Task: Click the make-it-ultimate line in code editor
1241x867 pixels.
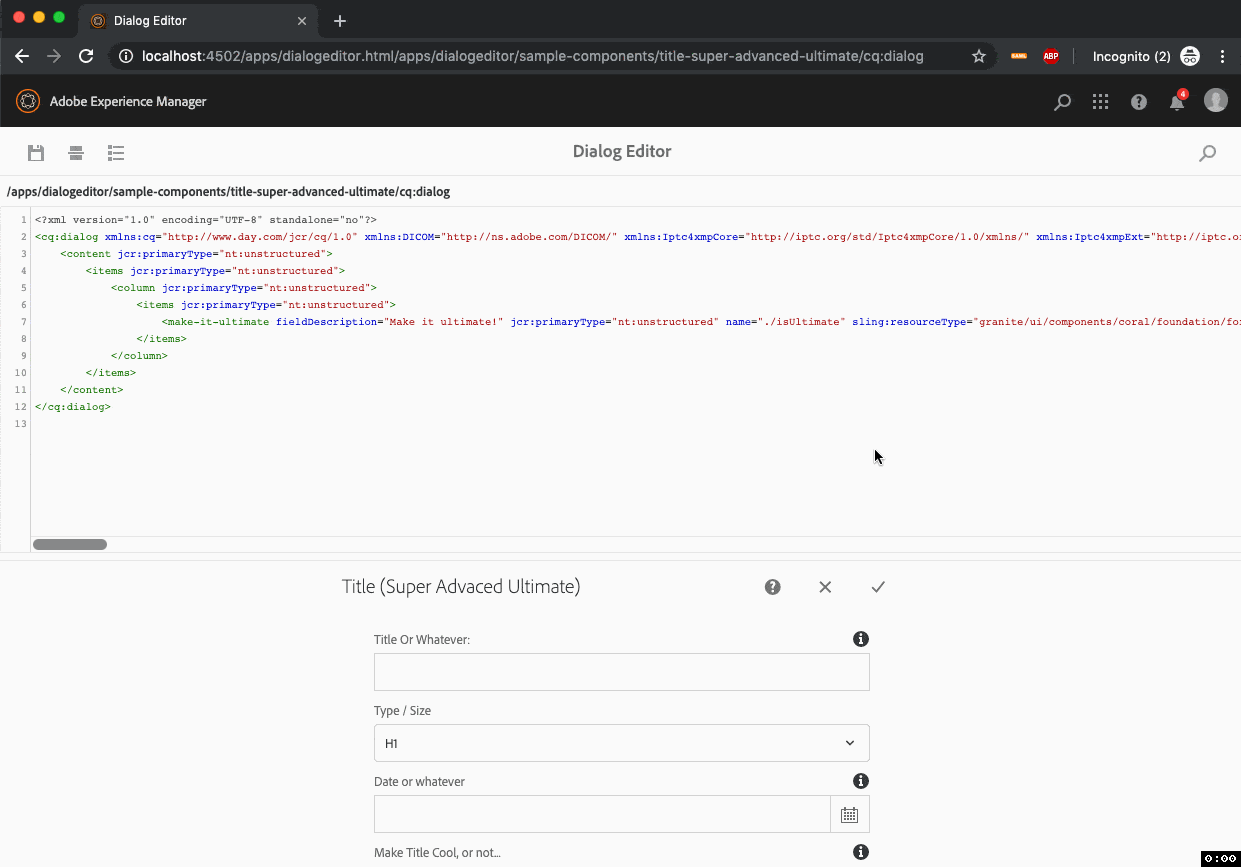Action: tap(701, 322)
